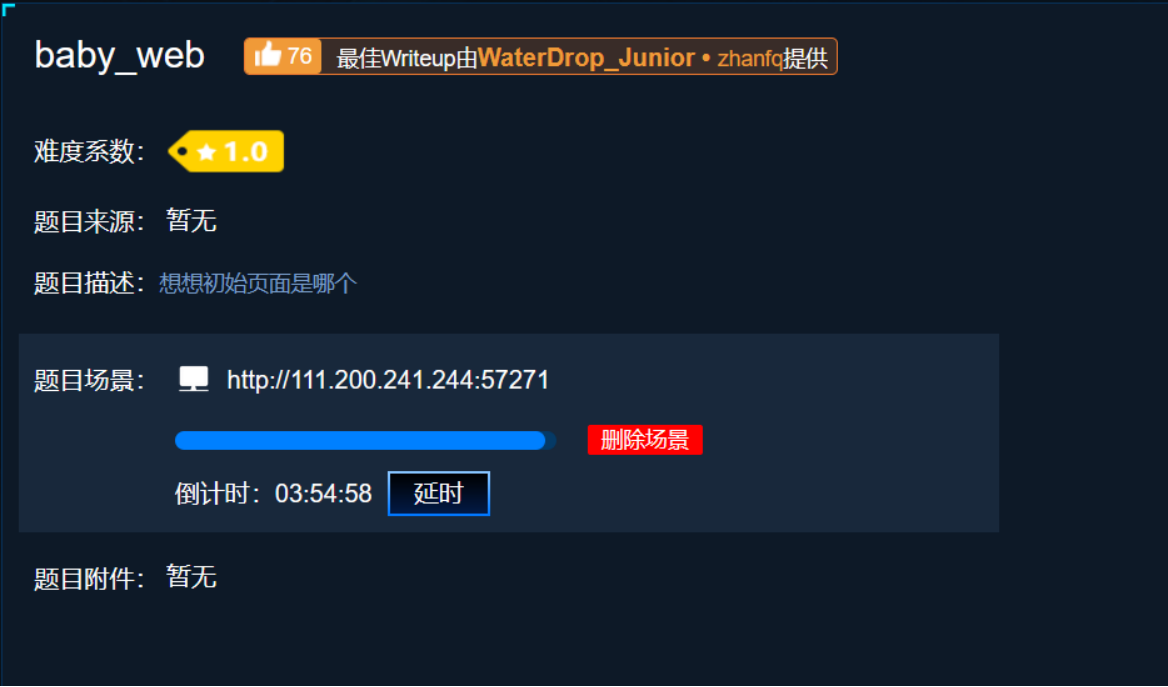The width and height of the screenshot is (1168, 687).
Task: Open WaterDrop_Junior team link
Action: (x=586, y=57)
